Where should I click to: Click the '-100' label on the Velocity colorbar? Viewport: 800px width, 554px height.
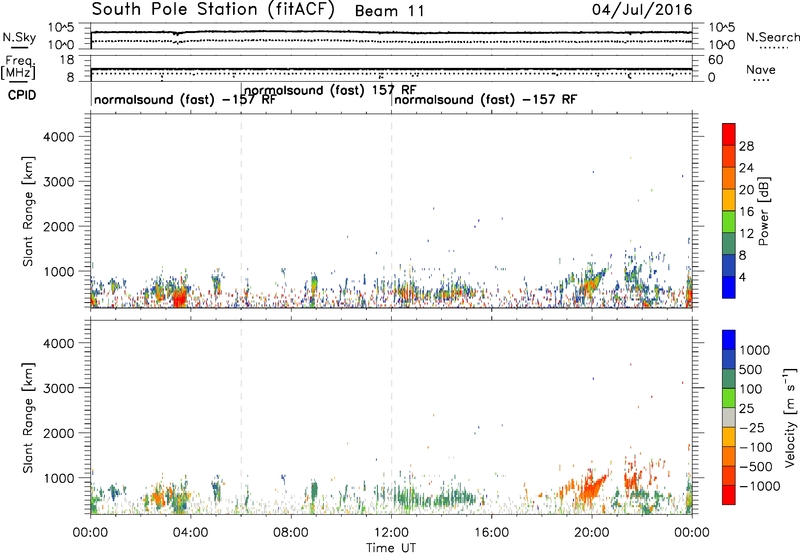[756, 447]
